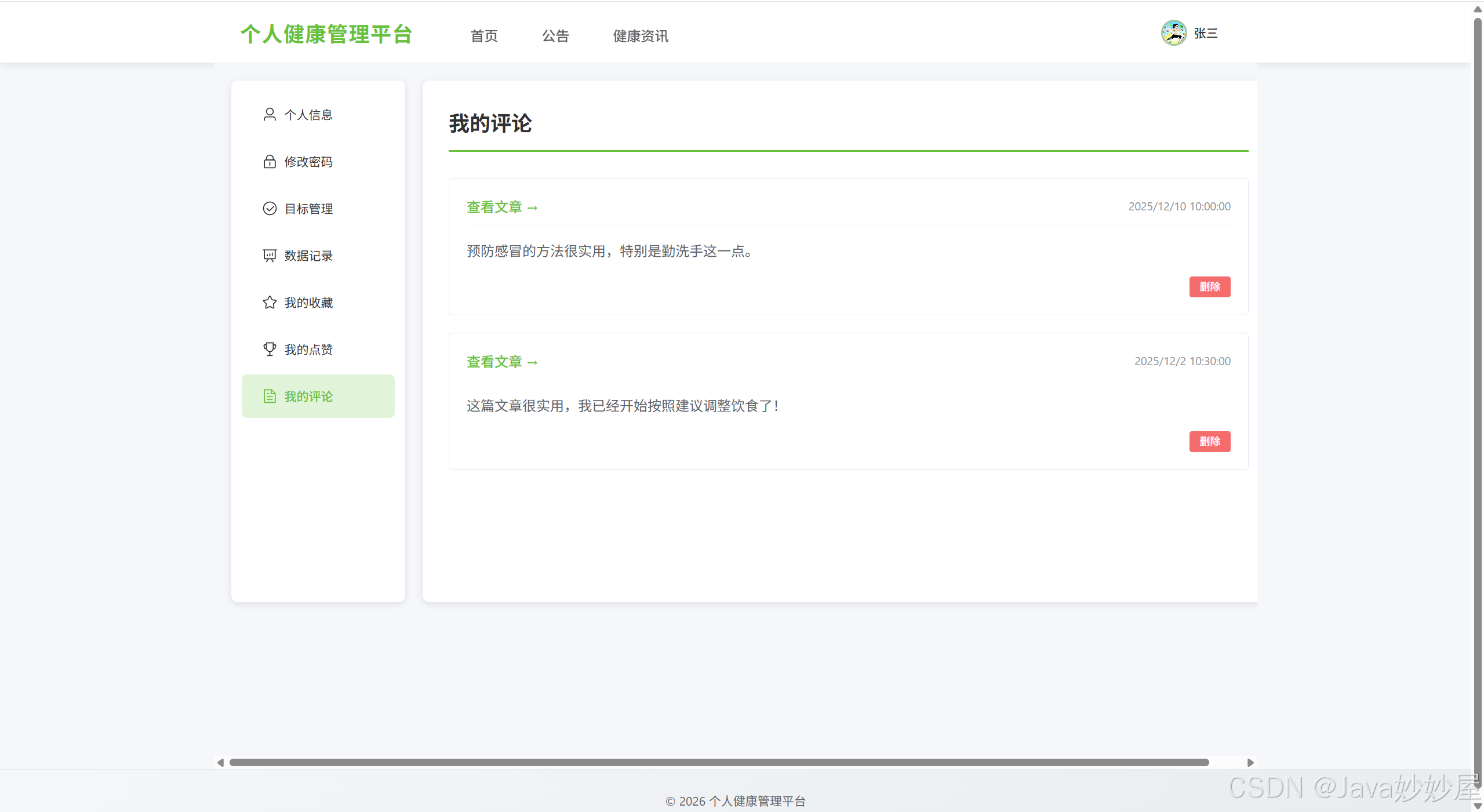Delete the comment about 预防感冒
The image size is (1484, 812).
[x=1209, y=286]
